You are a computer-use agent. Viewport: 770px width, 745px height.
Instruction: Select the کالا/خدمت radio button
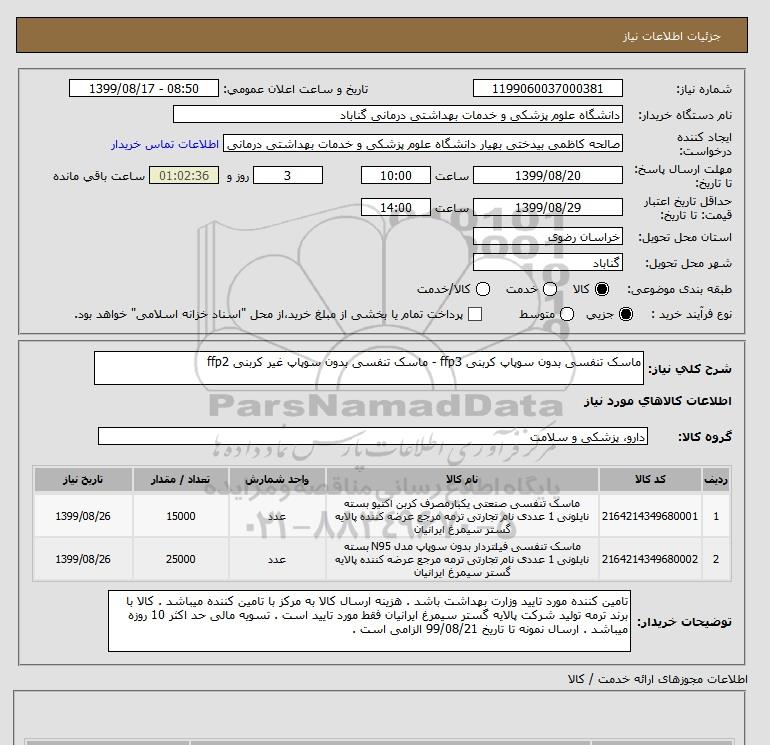pyautogui.click(x=483, y=289)
